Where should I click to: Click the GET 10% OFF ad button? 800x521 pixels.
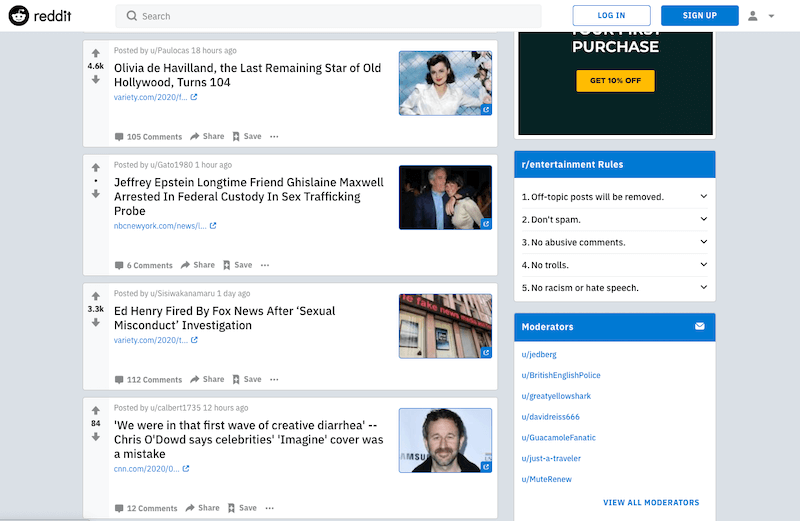[x=615, y=81]
